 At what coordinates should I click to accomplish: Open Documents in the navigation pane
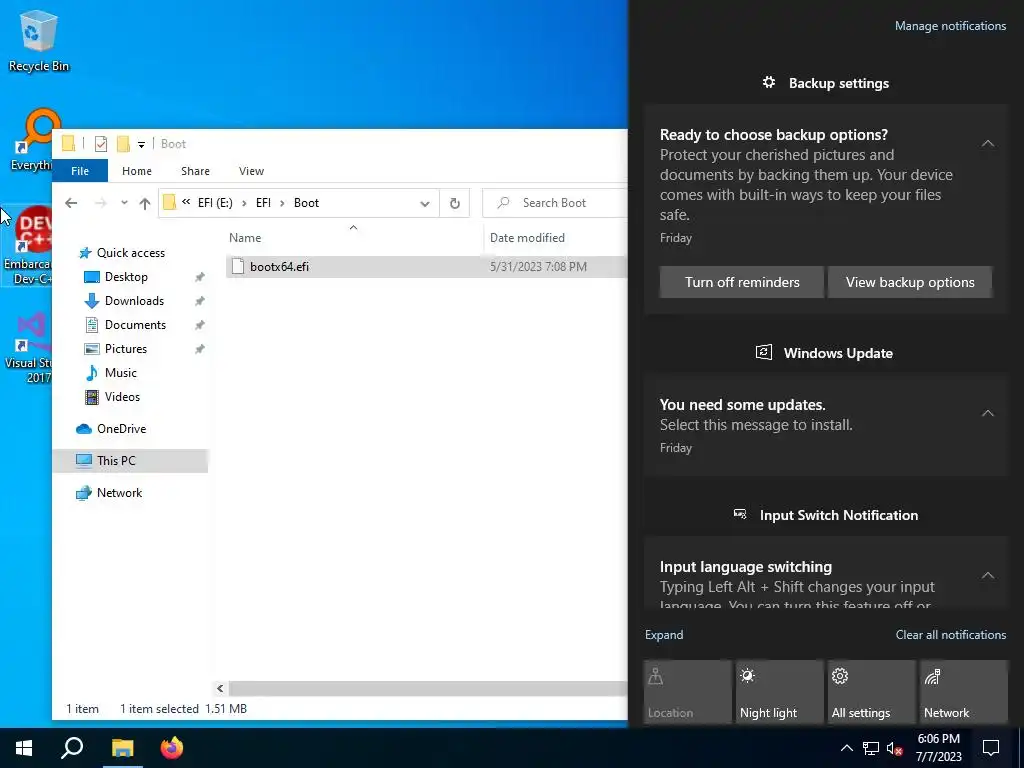click(x=135, y=325)
